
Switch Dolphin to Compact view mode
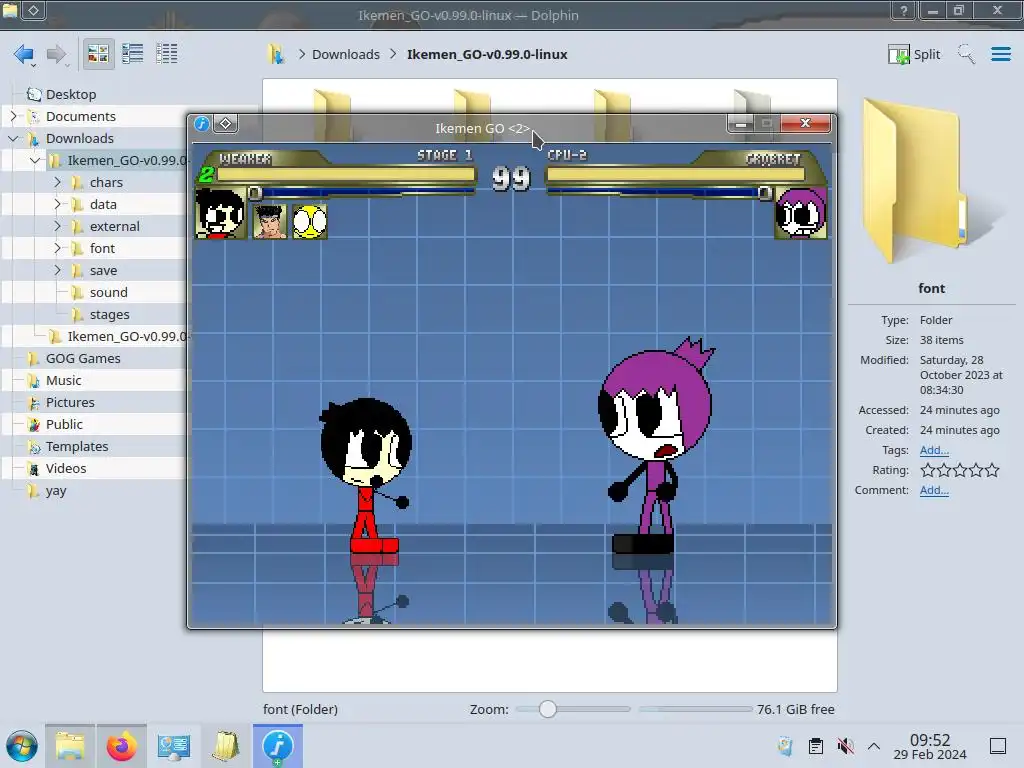point(133,54)
